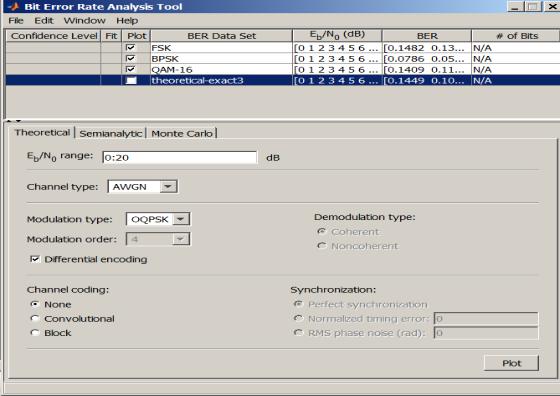Screen dimensions: 560x396
Task: Select the theoretical-exact3 data set name
Action: click(x=197, y=80)
